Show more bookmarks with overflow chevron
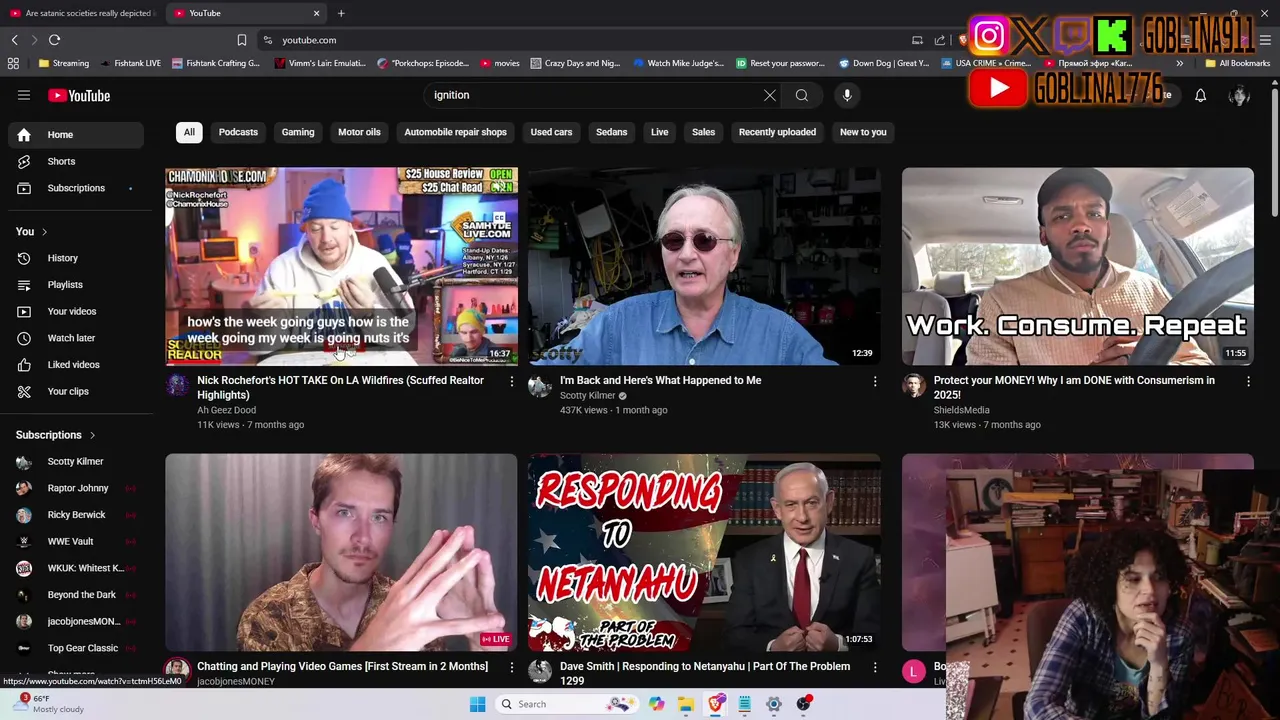The image size is (1280, 720). (1179, 63)
